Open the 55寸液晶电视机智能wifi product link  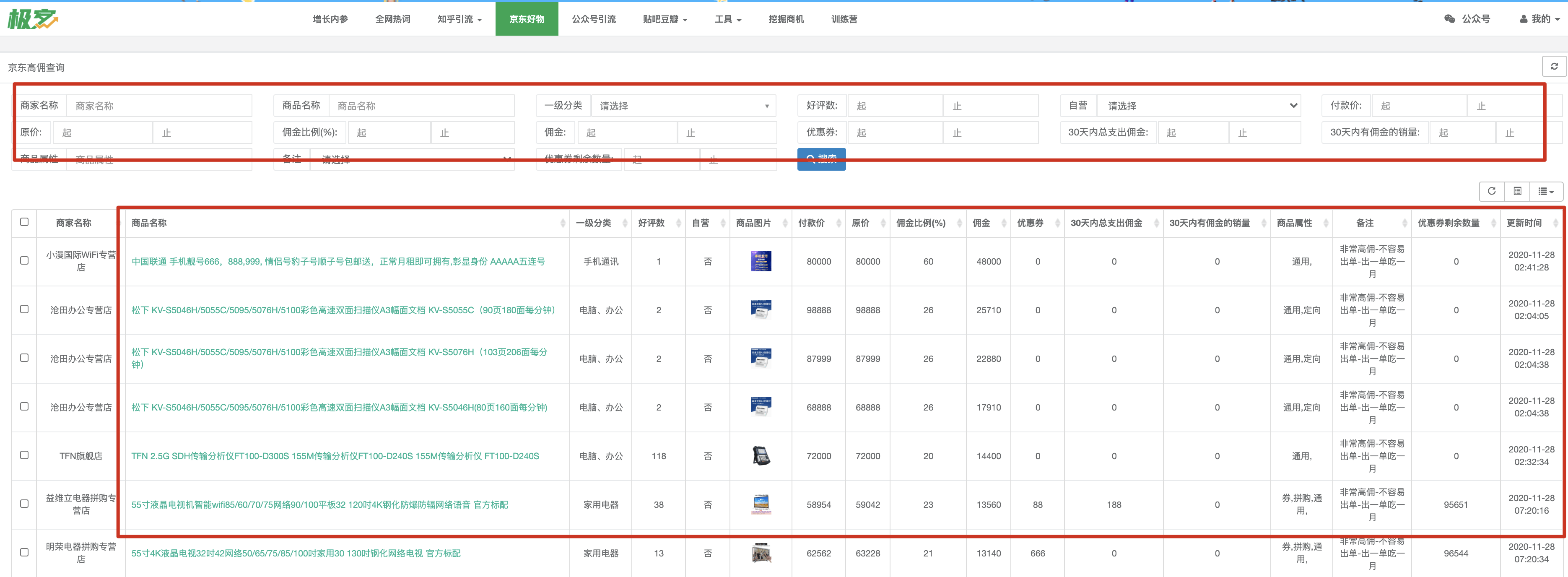pos(319,504)
